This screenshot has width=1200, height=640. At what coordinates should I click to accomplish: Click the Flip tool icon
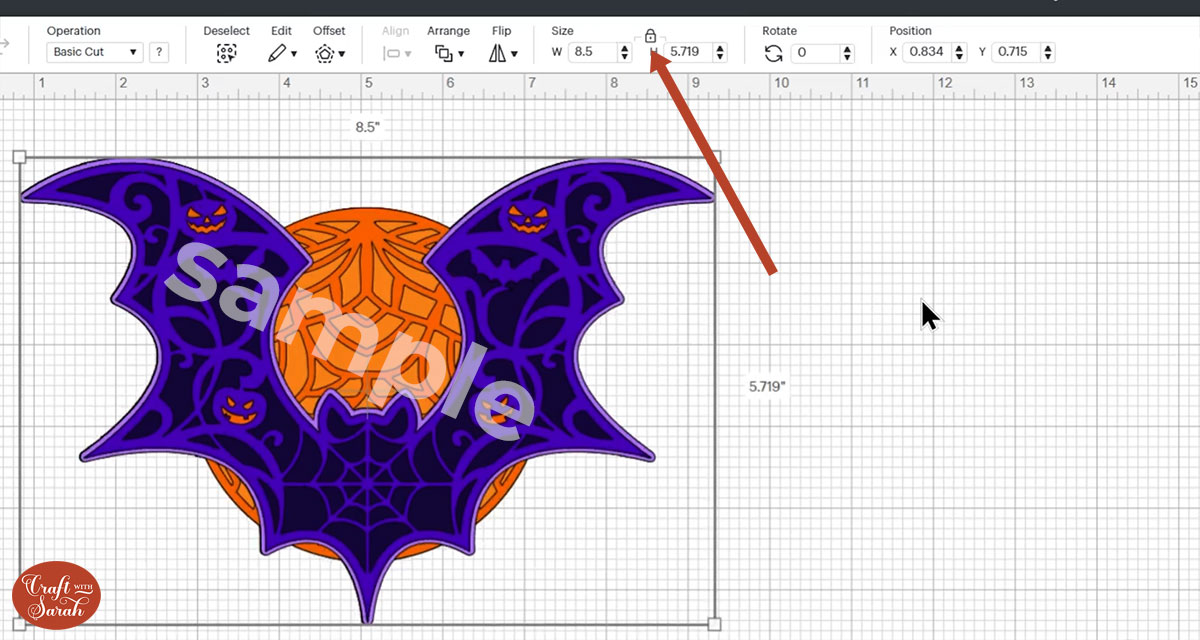point(499,51)
